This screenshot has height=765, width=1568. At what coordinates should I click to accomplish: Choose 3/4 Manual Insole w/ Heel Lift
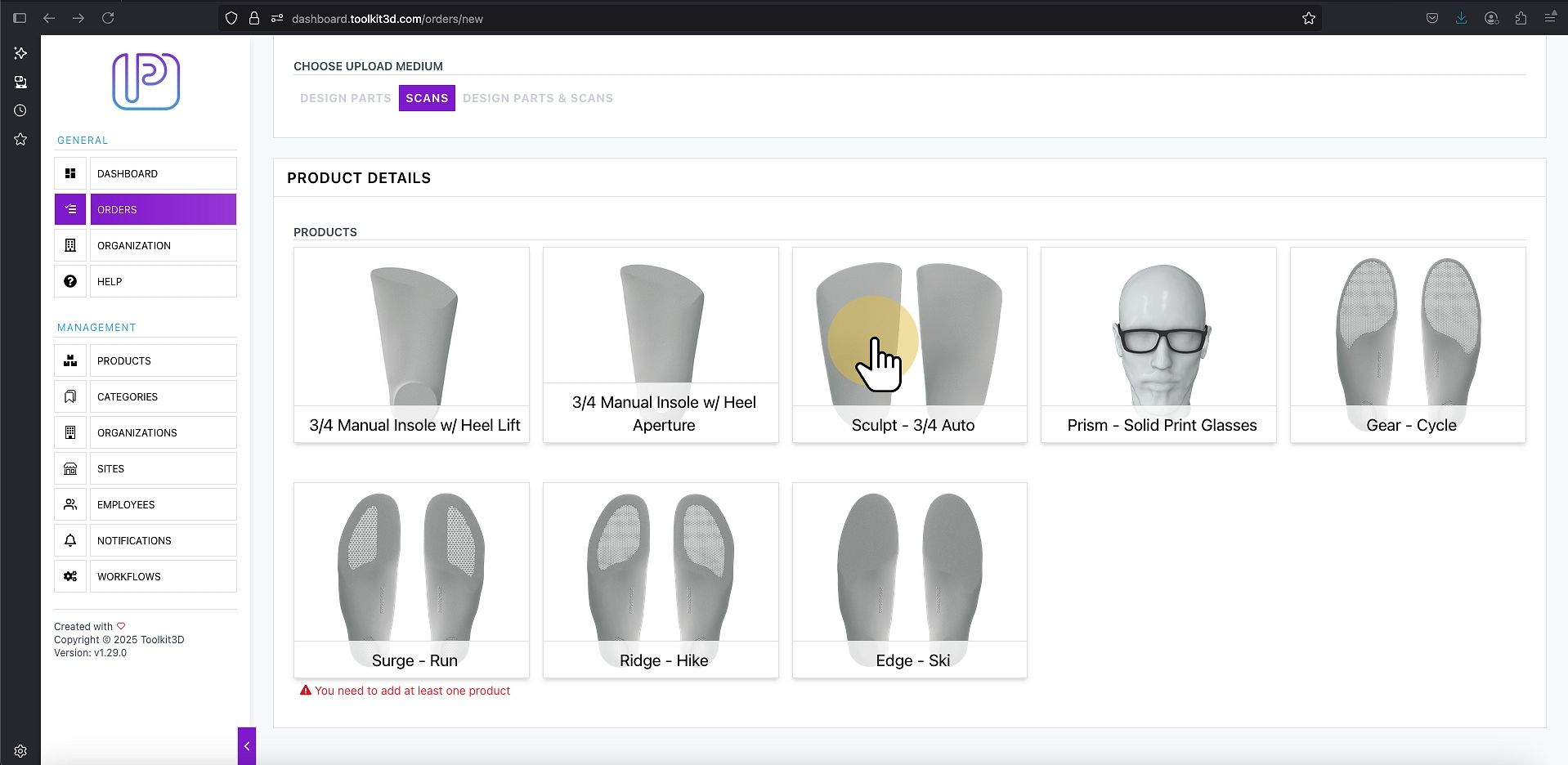click(411, 345)
